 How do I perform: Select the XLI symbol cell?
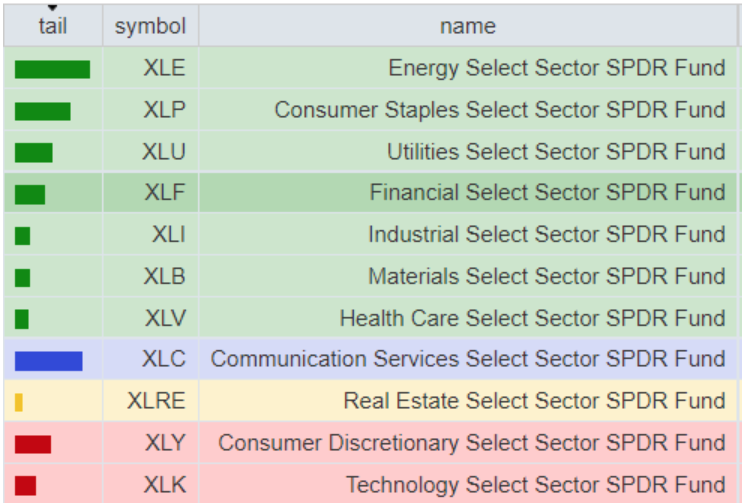[168, 235]
